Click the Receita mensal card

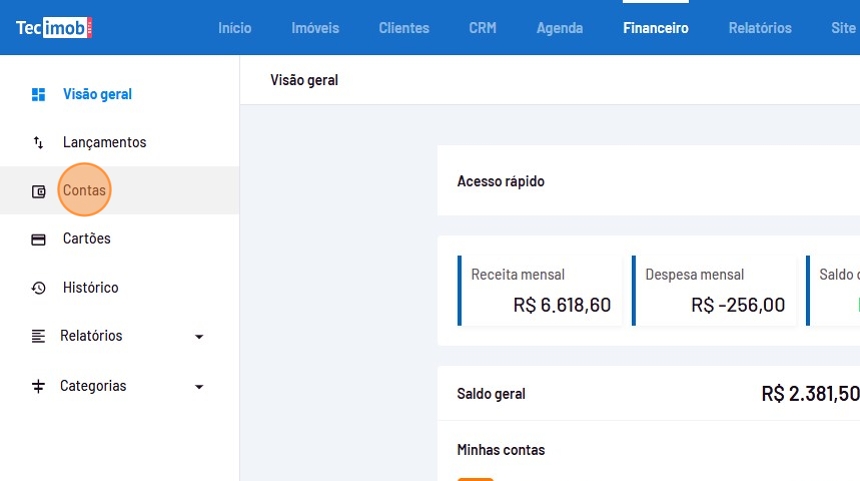coord(540,290)
